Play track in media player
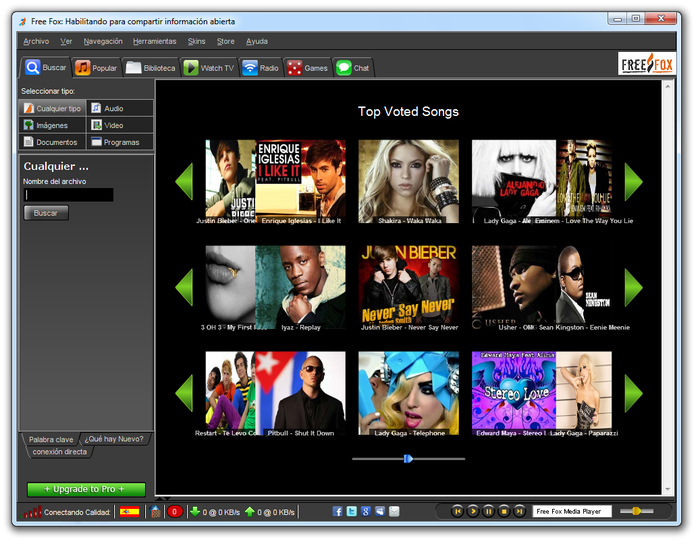 [473, 511]
